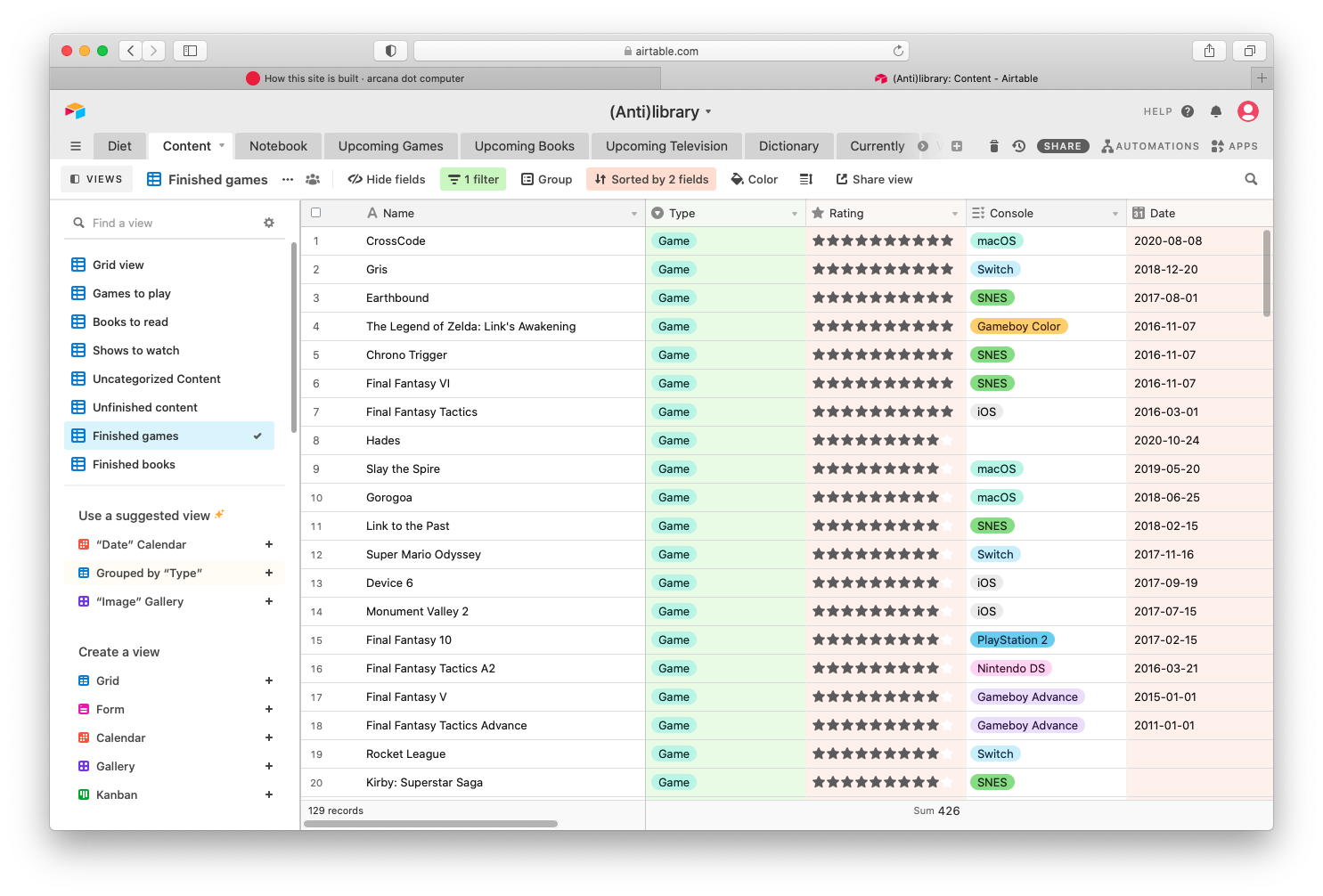This screenshot has height=896, width=1323.
Task: Click the search magnifier icon in toolbar
Action: (x=1251, y=179)
